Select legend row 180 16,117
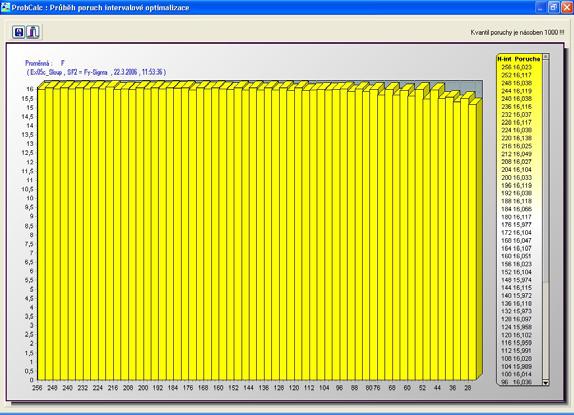 517,217
